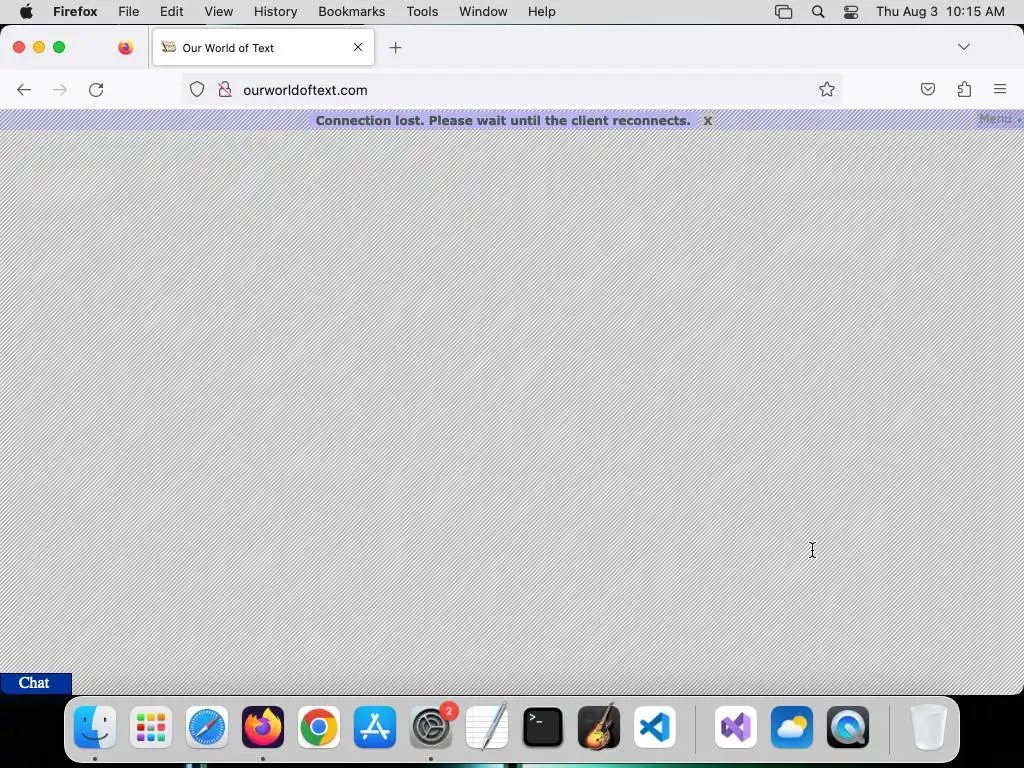The width and height of the screenshot is (1024, 768).
Task: Open the page Menu dropdown
Action: tap(999, 119)
